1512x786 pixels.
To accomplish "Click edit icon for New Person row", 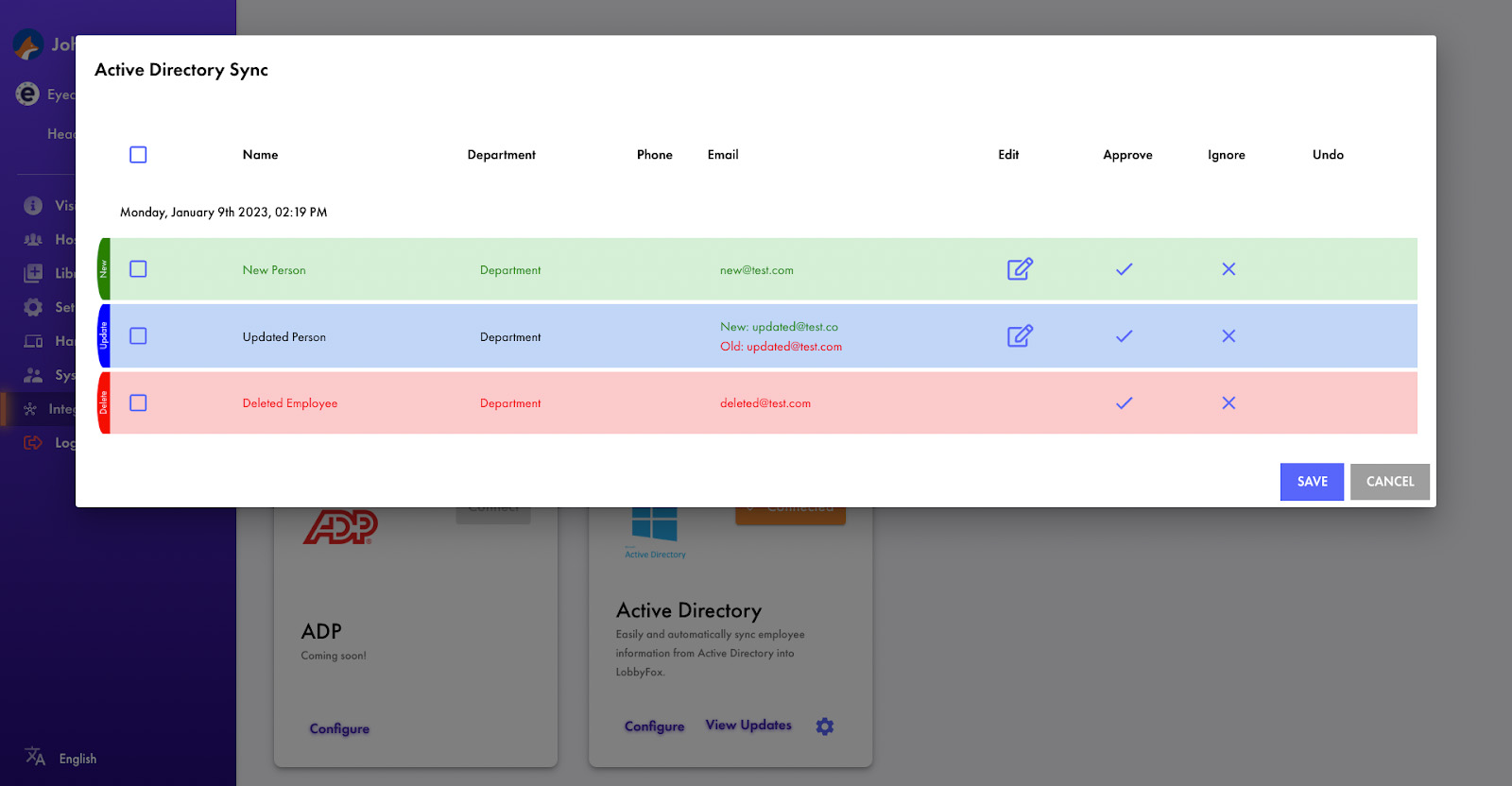I will (1020, 269).
